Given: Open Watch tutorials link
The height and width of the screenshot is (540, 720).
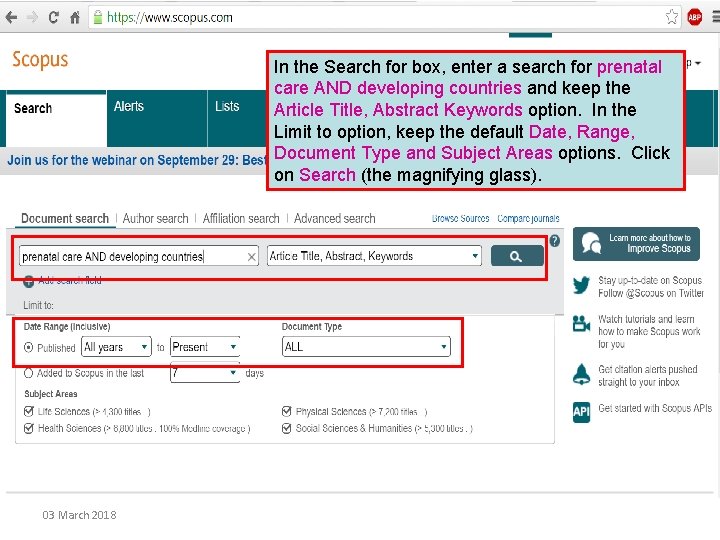Looking at the screenshot, I should [649, 332].
